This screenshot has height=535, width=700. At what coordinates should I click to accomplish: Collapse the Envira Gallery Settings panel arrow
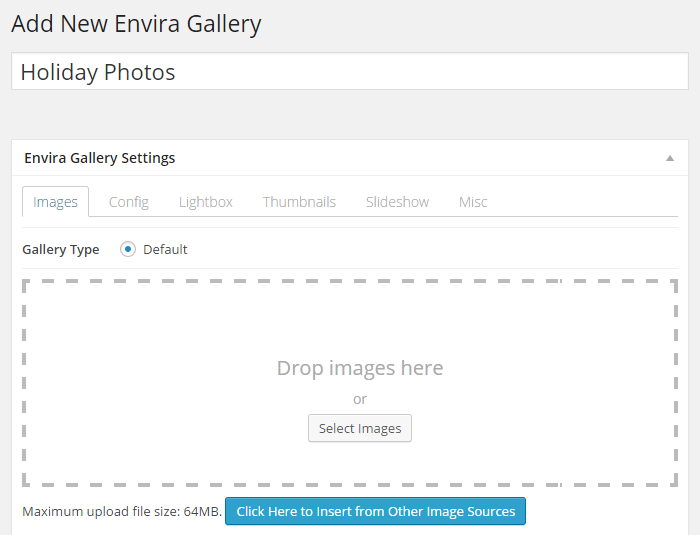pos(670,158)
